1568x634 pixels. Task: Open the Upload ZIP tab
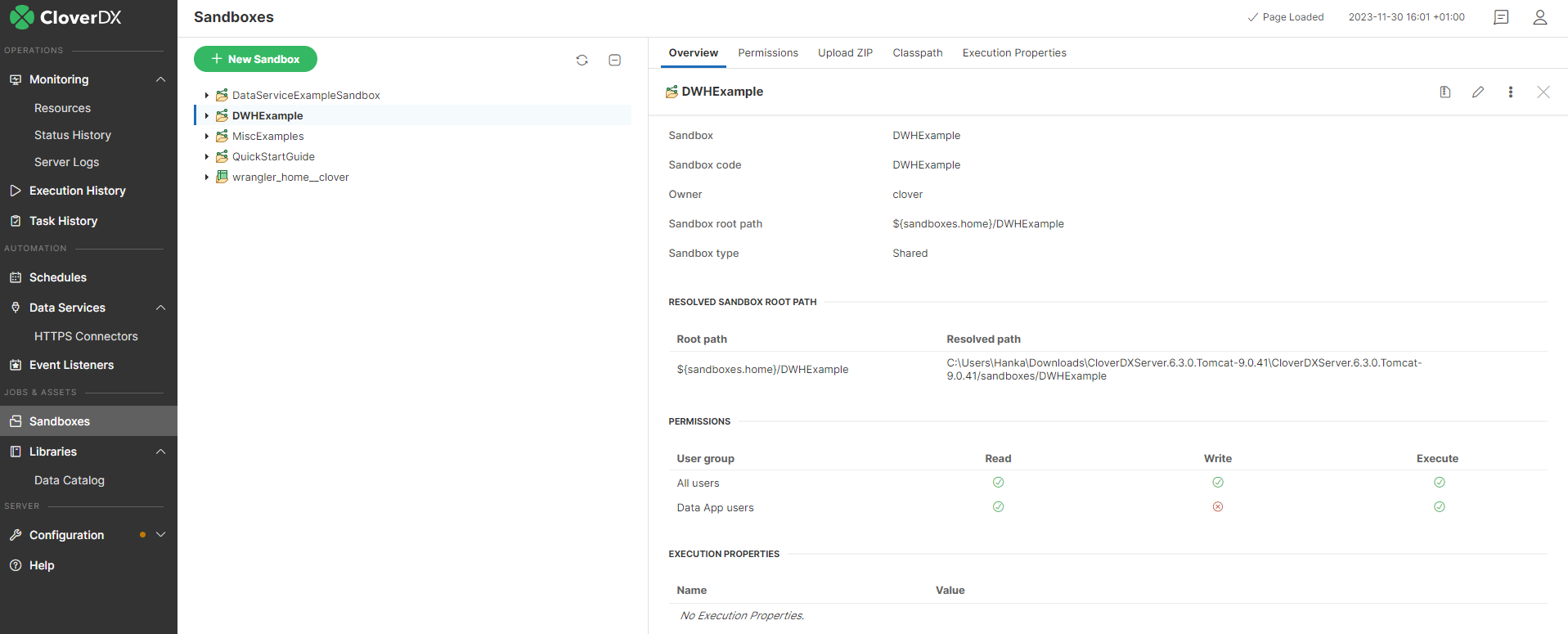(845, 53)
